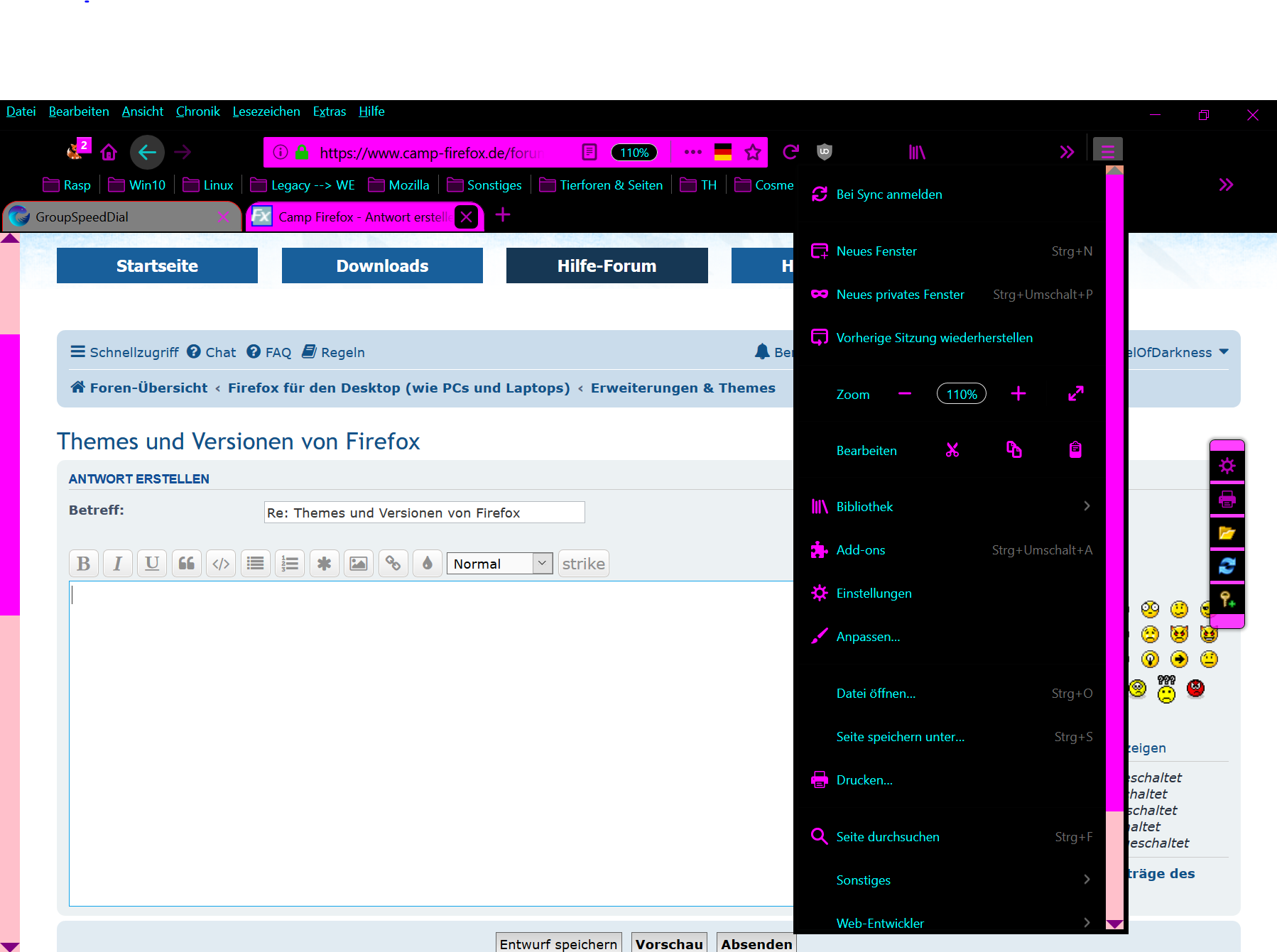The height and width of the screenshot is (952, 1277).
Task: Increase zoom with the plus icon
Action: (x=1018, y=394)
